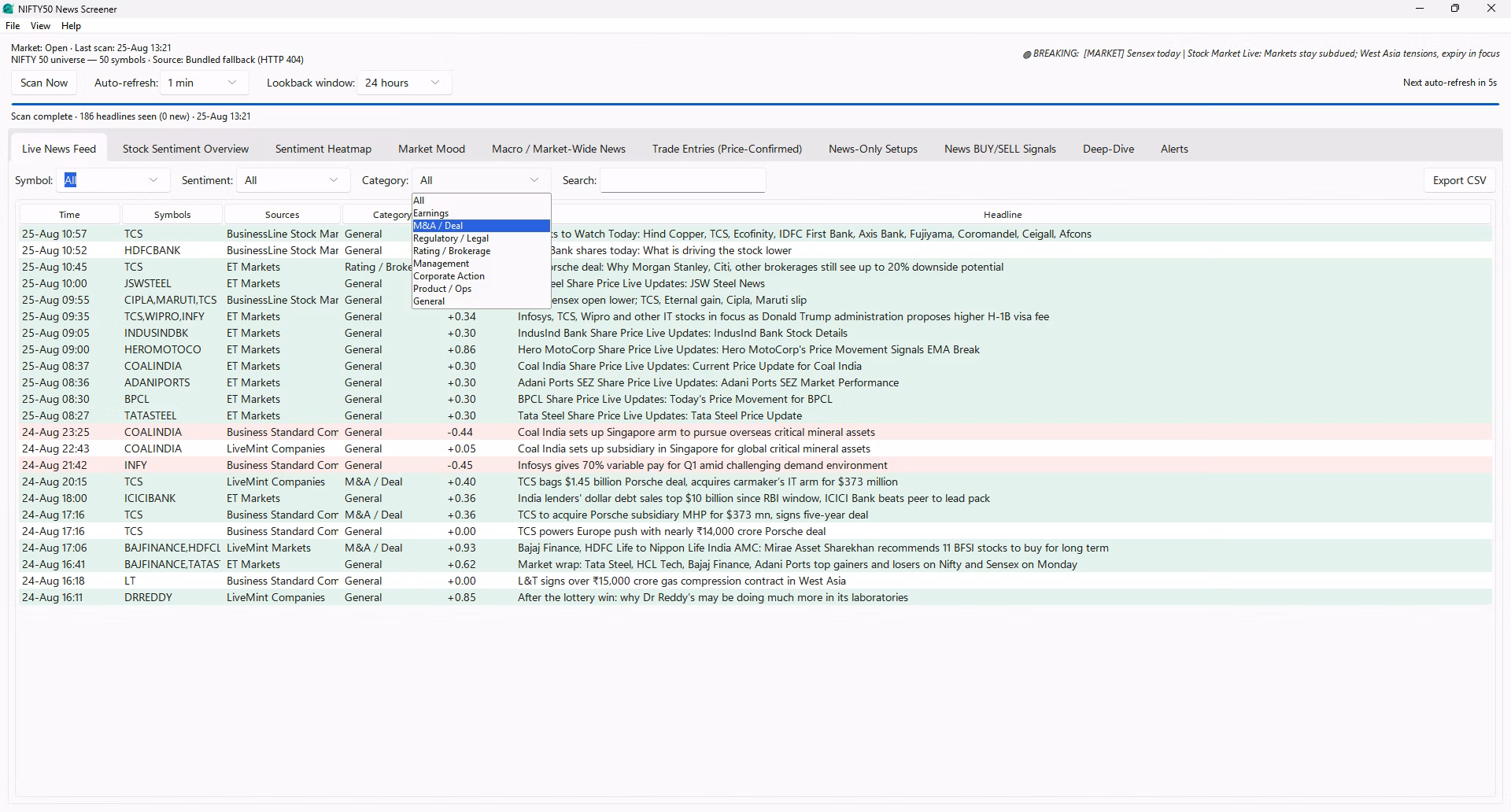This screenshot has width=1511, height=812.
Task: Switch to the Live News Feed tab
Action: tap(59, 149)
